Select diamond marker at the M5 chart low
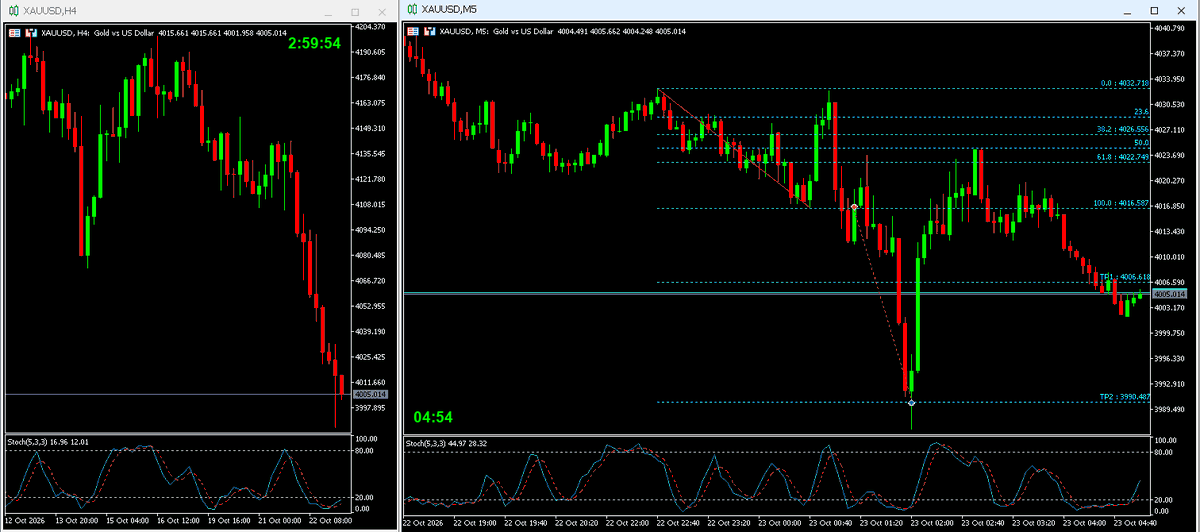 [911, 402]
